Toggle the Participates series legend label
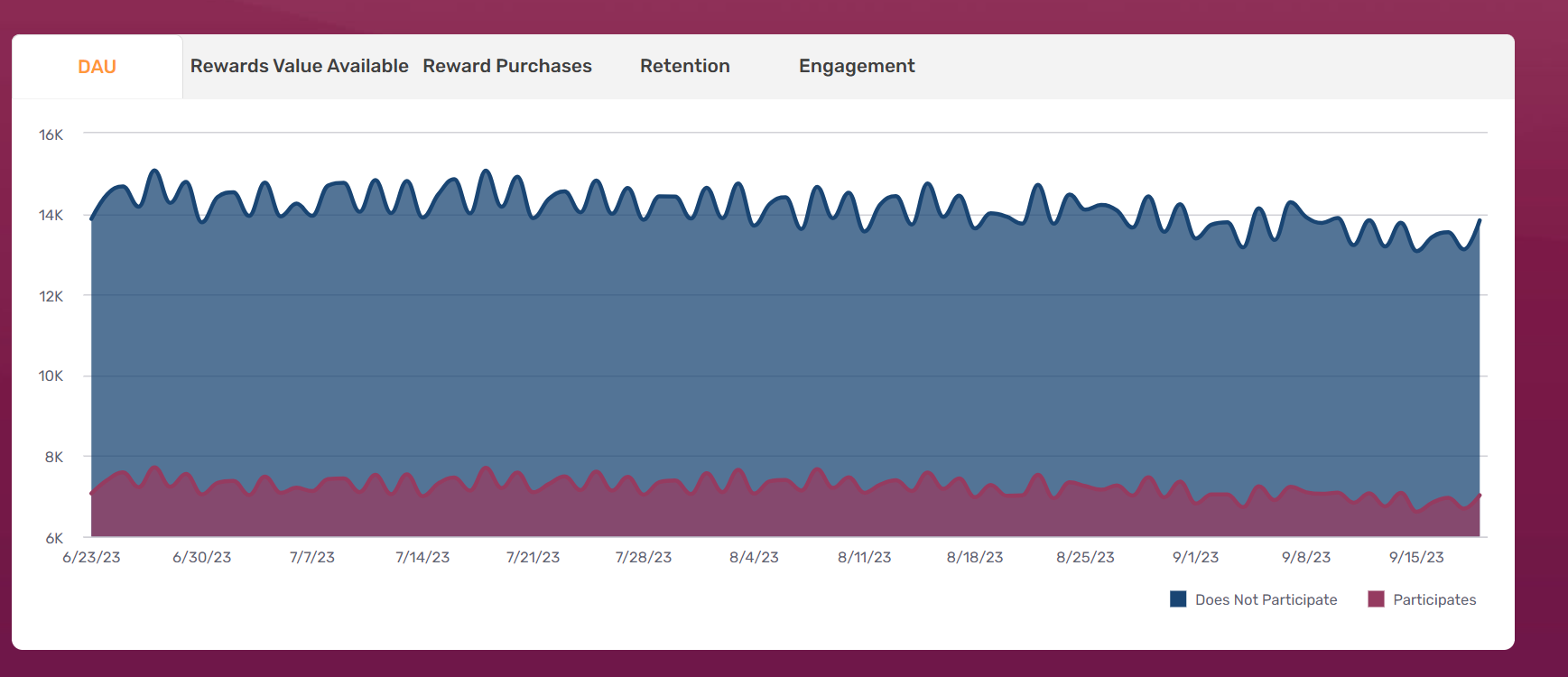This screenshot has height=677, width=1568. (x=1433, y=599)
